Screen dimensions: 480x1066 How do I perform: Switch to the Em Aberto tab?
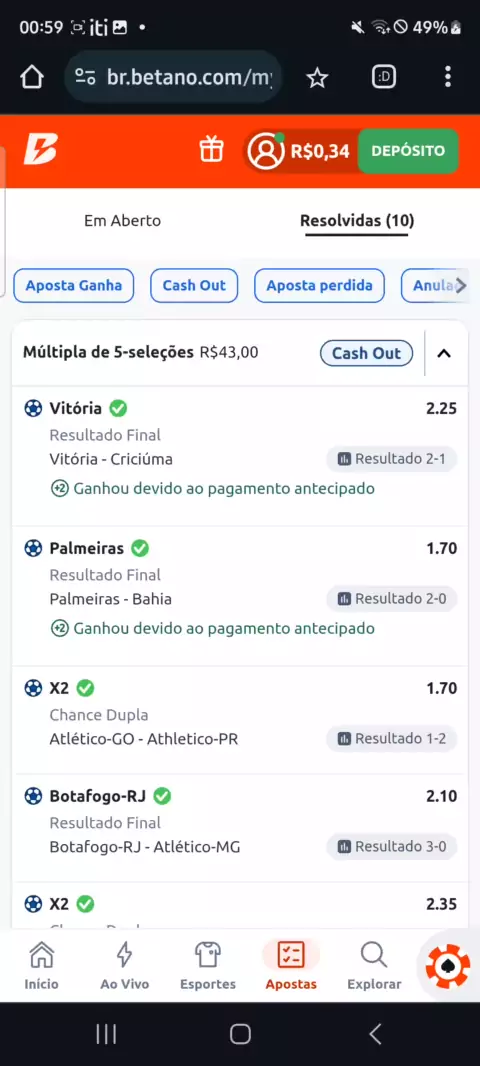(x=122, y=221)
